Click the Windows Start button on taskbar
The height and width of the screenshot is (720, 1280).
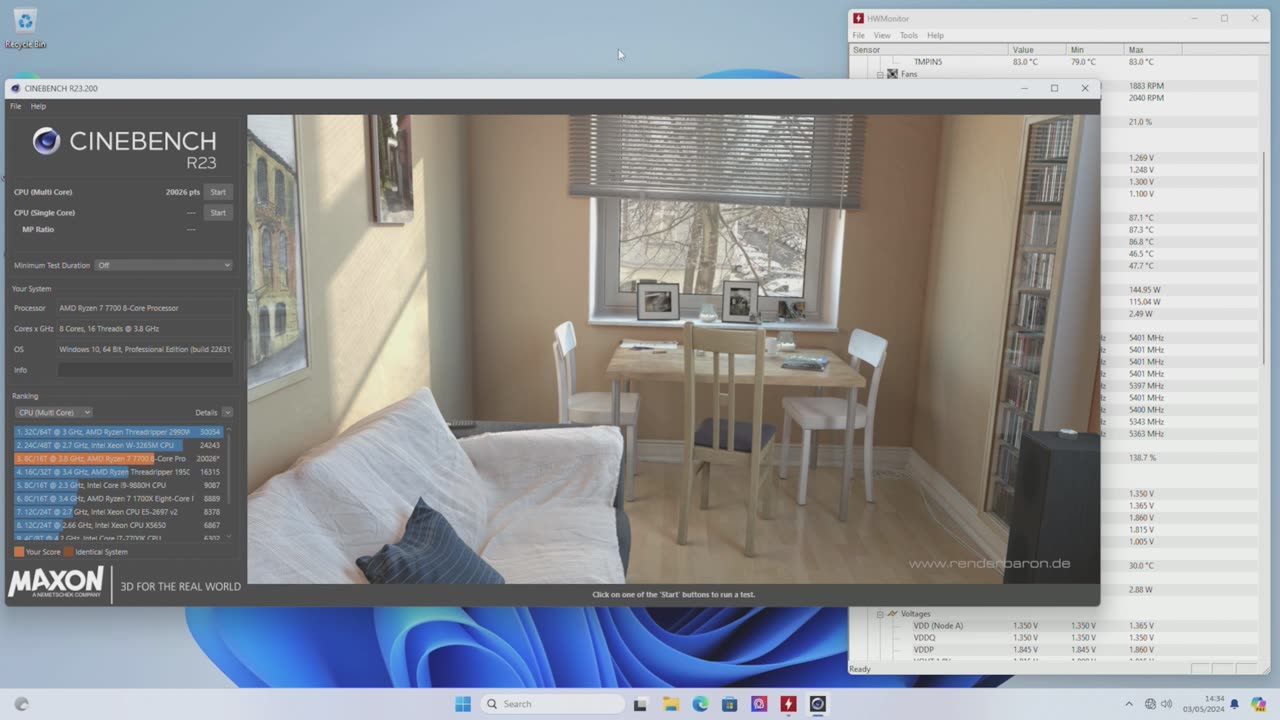(463, 704)
